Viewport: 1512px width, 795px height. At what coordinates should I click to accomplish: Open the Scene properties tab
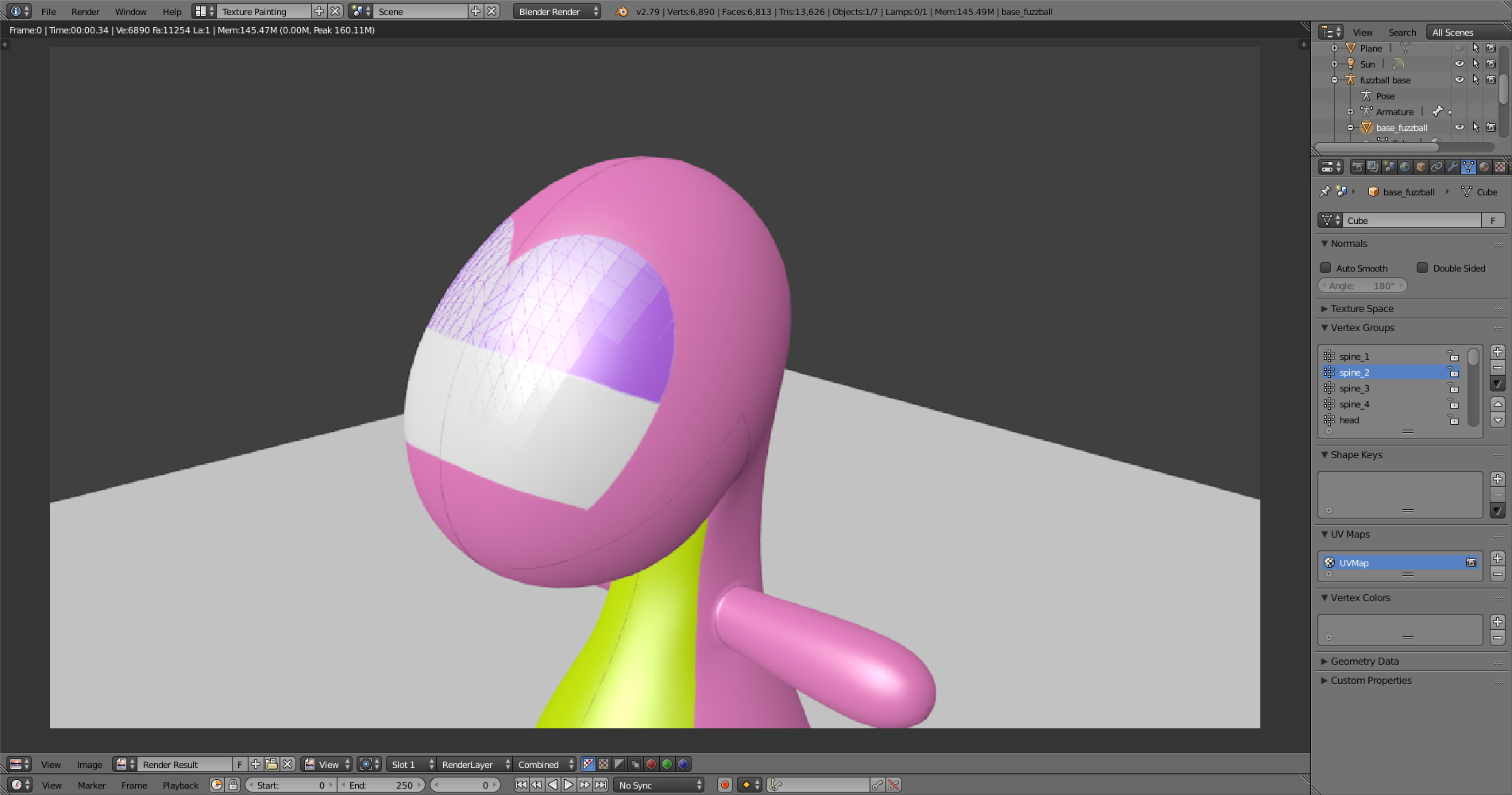tap(1389, 167)
